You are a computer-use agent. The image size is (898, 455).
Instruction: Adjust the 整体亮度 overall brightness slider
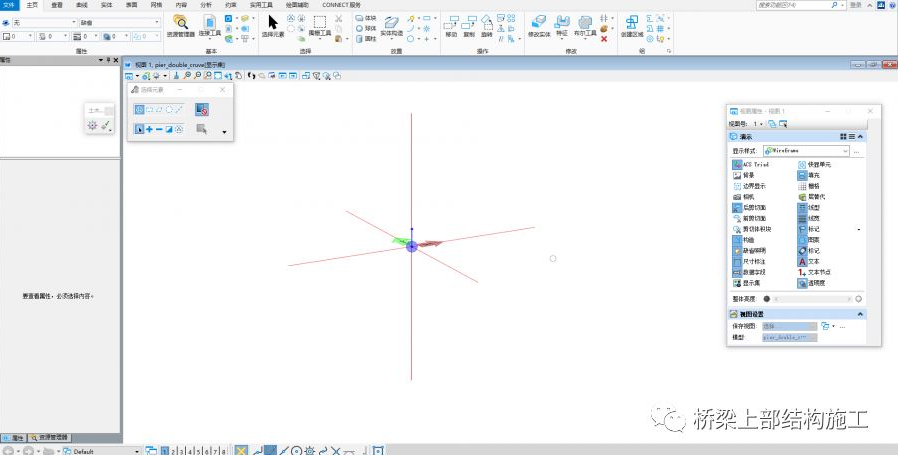tap(813, 299)
